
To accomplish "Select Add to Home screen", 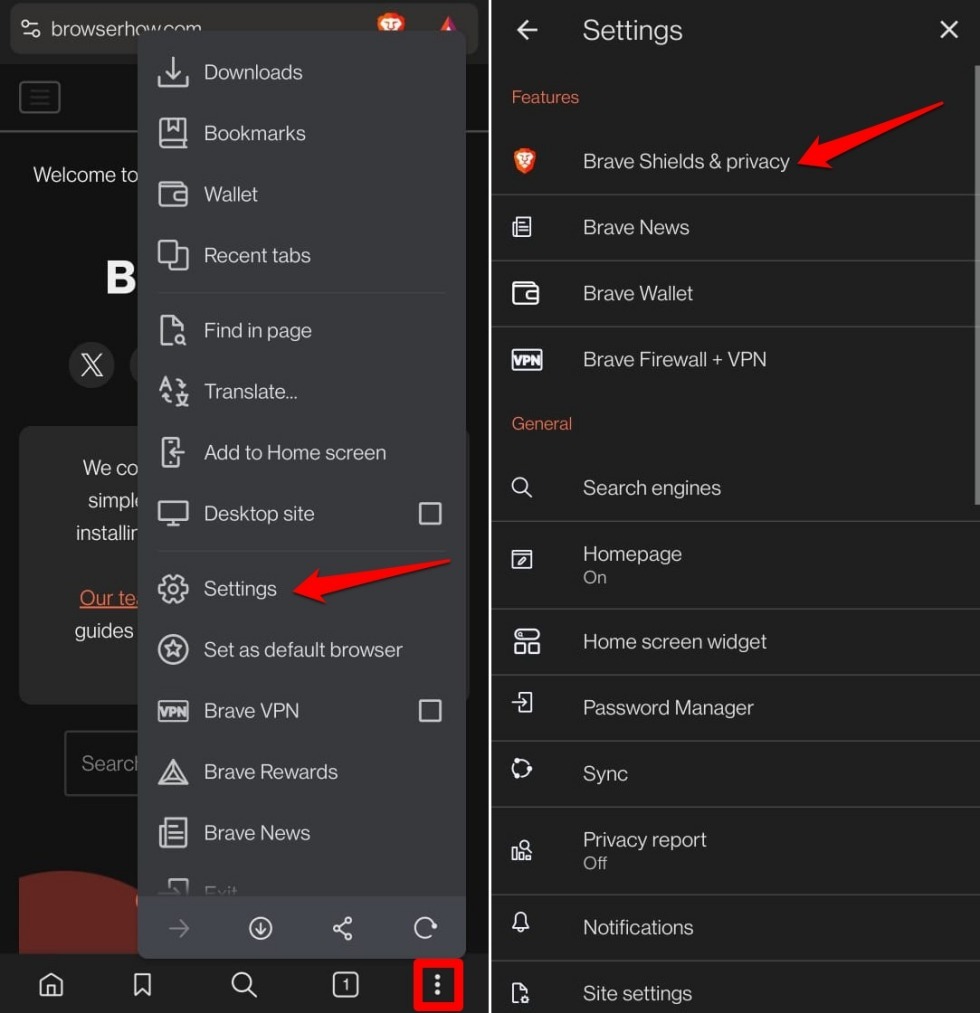I will (x=301, y=452).
